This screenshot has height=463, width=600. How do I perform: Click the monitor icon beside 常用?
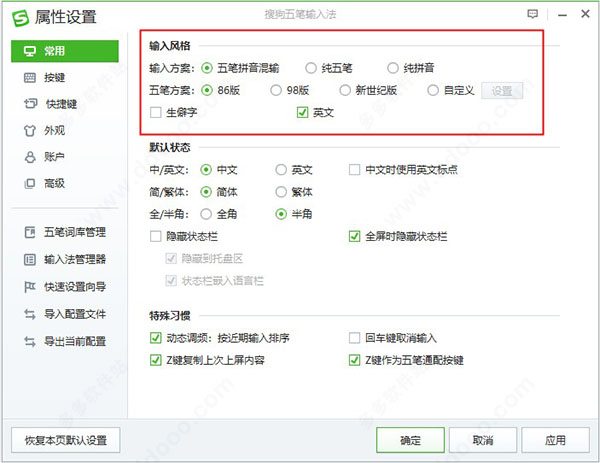[30, 51]
